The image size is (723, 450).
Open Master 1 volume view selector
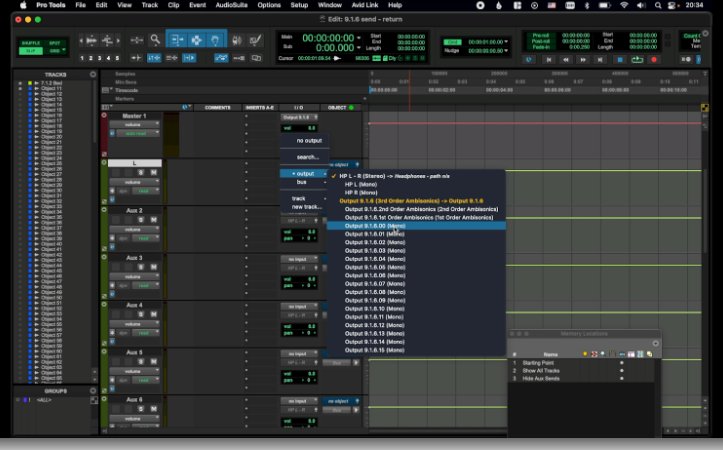tap(134, 124)
